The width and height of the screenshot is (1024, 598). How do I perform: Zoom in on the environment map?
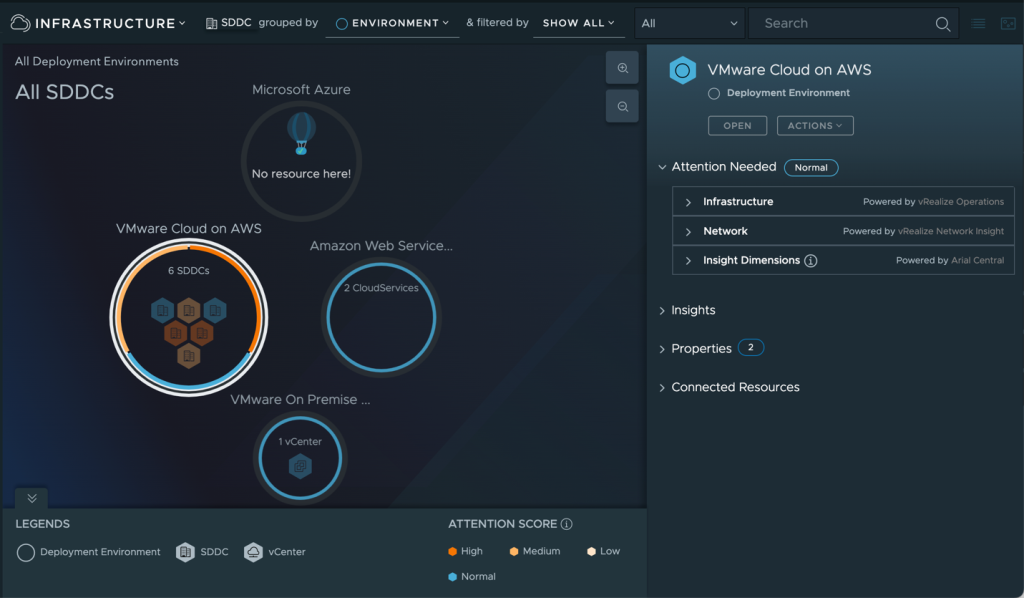tap(622, 68)
